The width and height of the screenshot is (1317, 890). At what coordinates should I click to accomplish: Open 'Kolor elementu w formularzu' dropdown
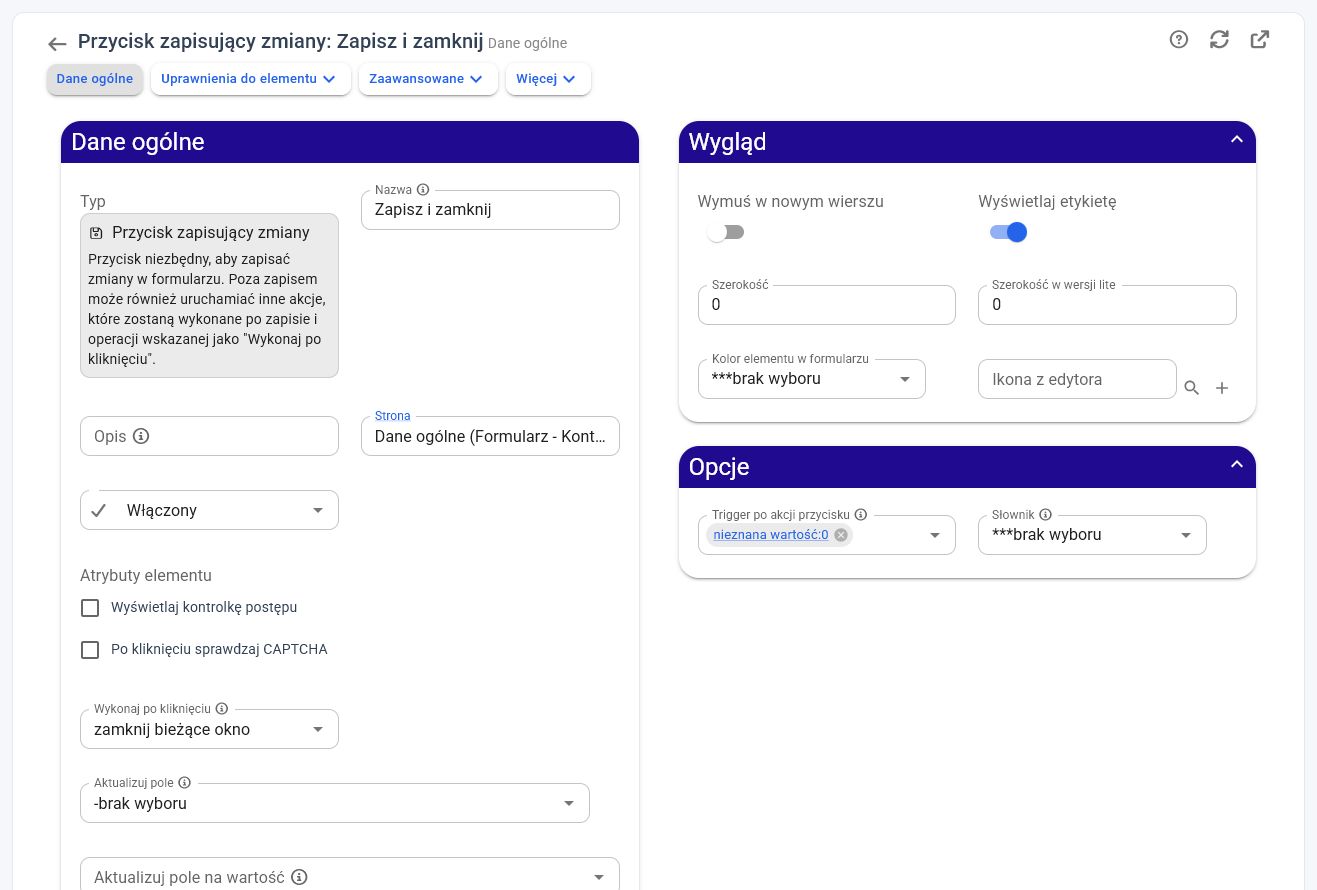click(x=812, y=379)
